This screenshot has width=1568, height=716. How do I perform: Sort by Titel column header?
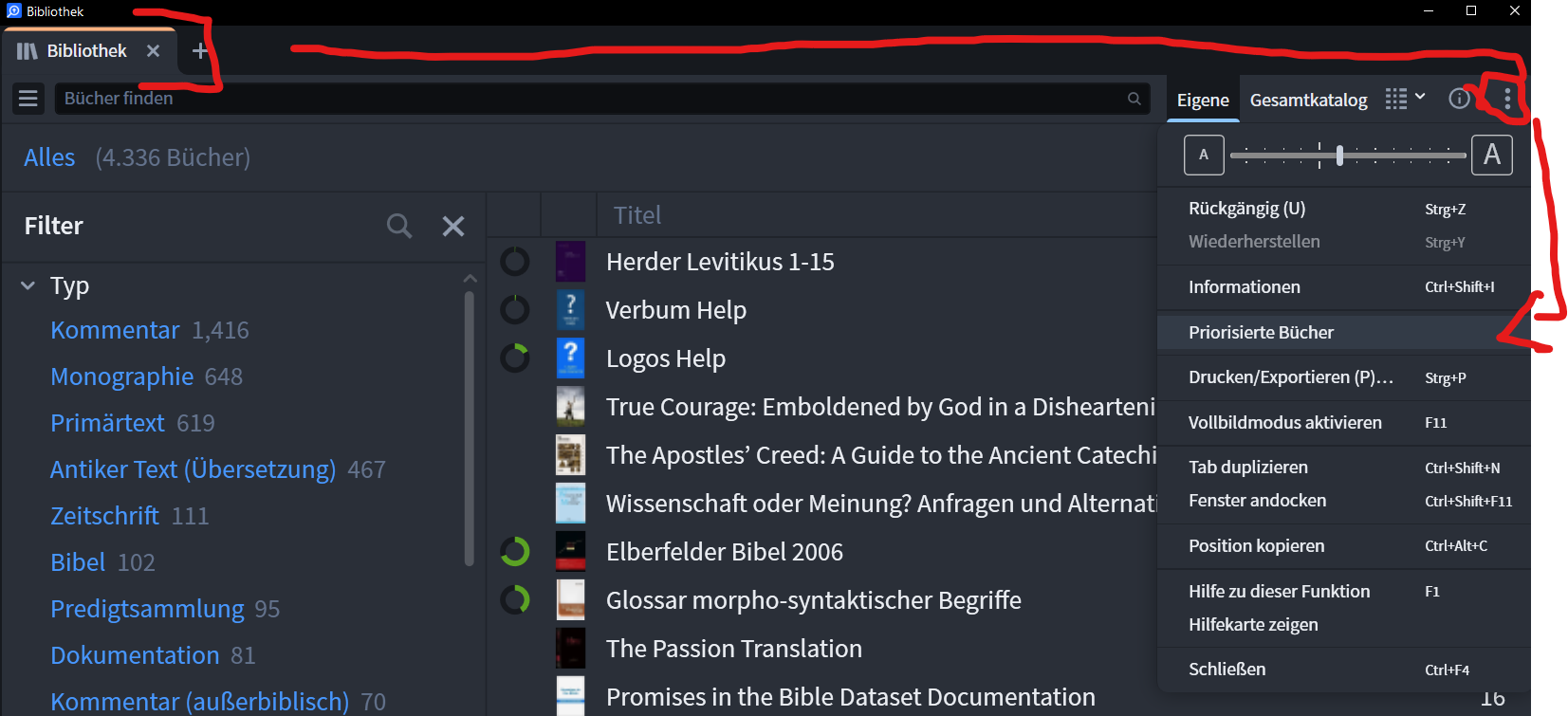[636, 215]
